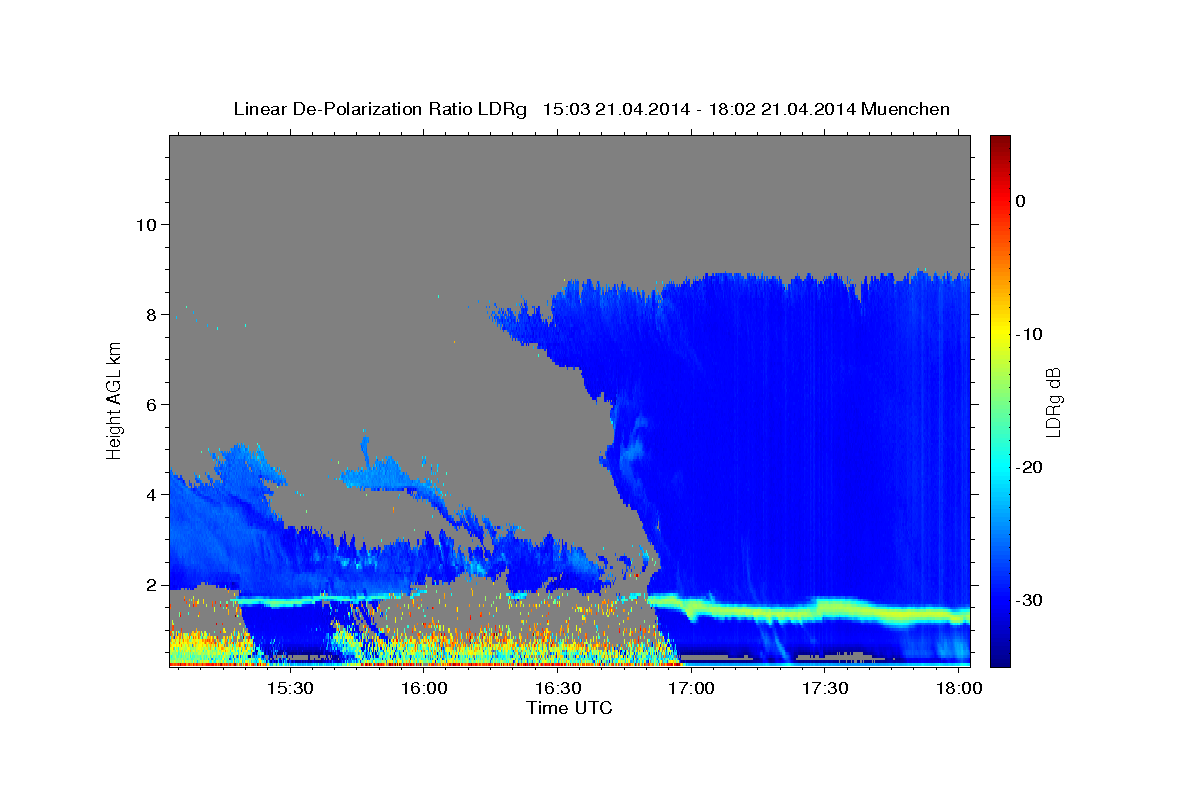The width and height of the screenshot is (1200, 800).
Task: Click the 'Muenchen' location in title
Action: point(905,109)
